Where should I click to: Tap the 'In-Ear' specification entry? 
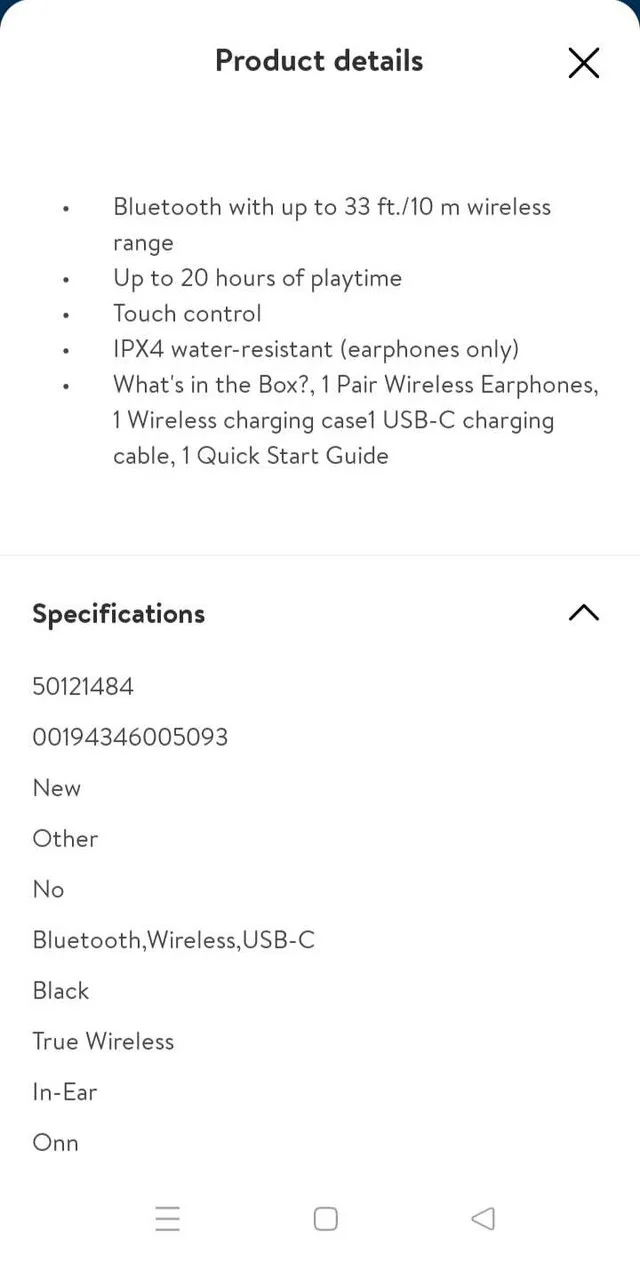coord(64,1092)
